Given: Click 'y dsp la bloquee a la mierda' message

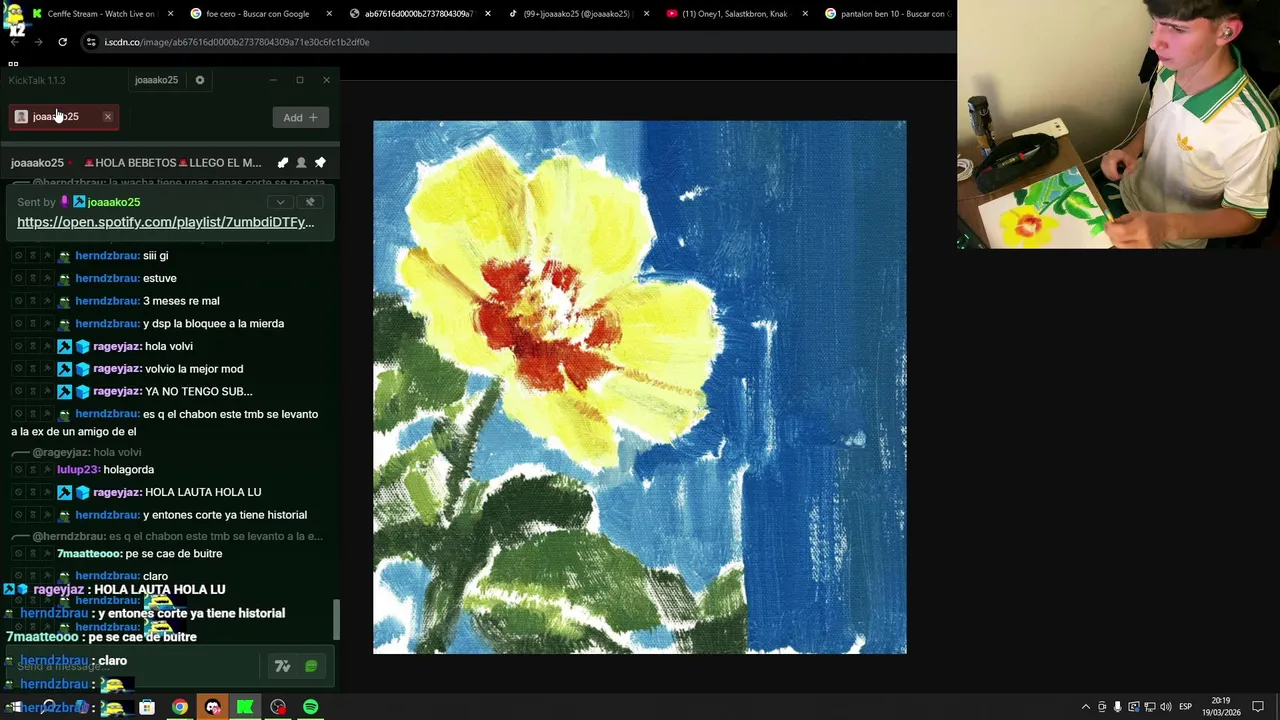Looking at the screenshot, I should (213, 324).
